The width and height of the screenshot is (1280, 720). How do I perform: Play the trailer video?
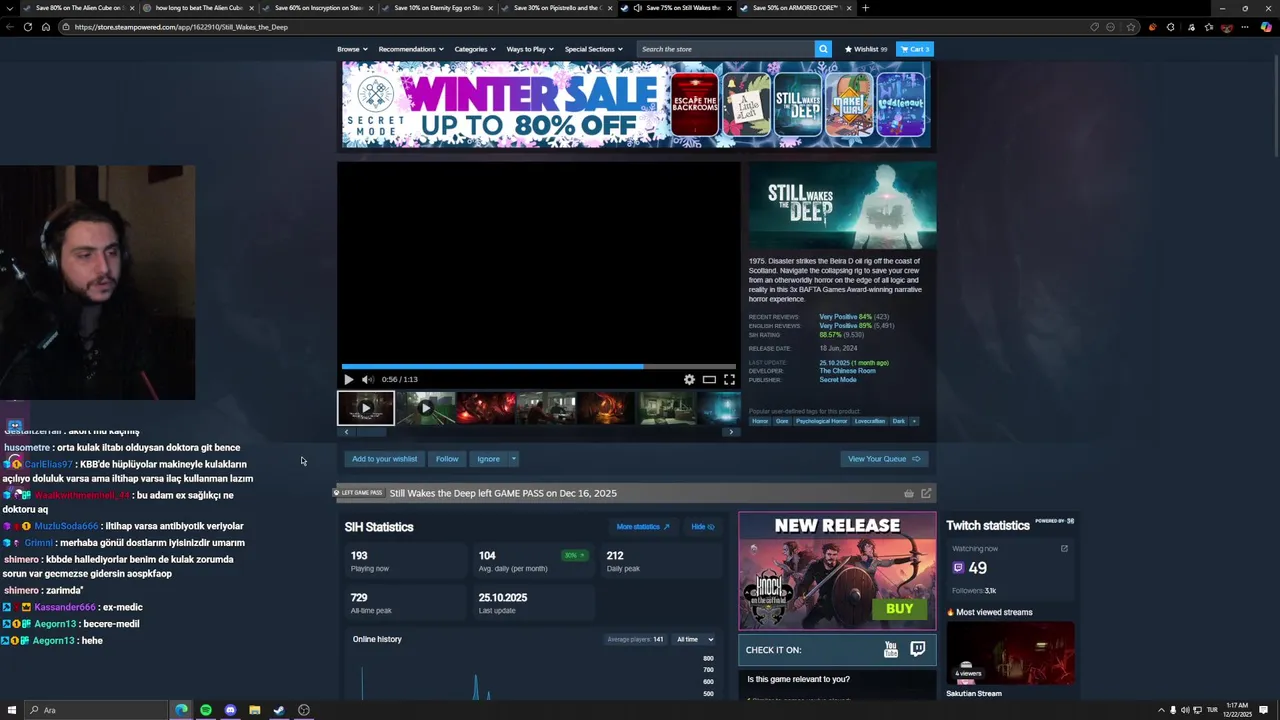[x=348, y=379]
